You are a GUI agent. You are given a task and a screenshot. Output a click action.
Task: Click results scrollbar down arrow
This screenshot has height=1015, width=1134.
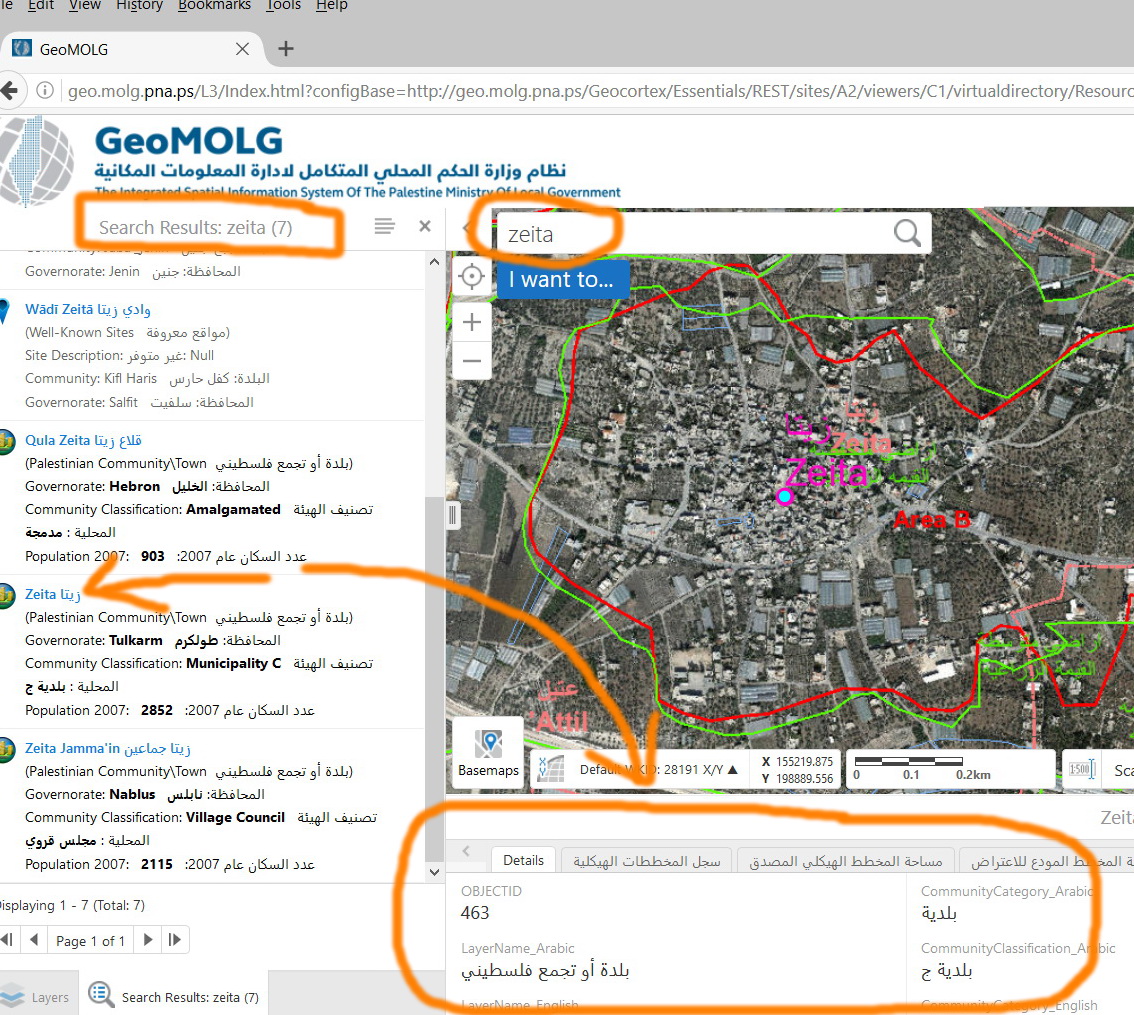click(434, 872)
